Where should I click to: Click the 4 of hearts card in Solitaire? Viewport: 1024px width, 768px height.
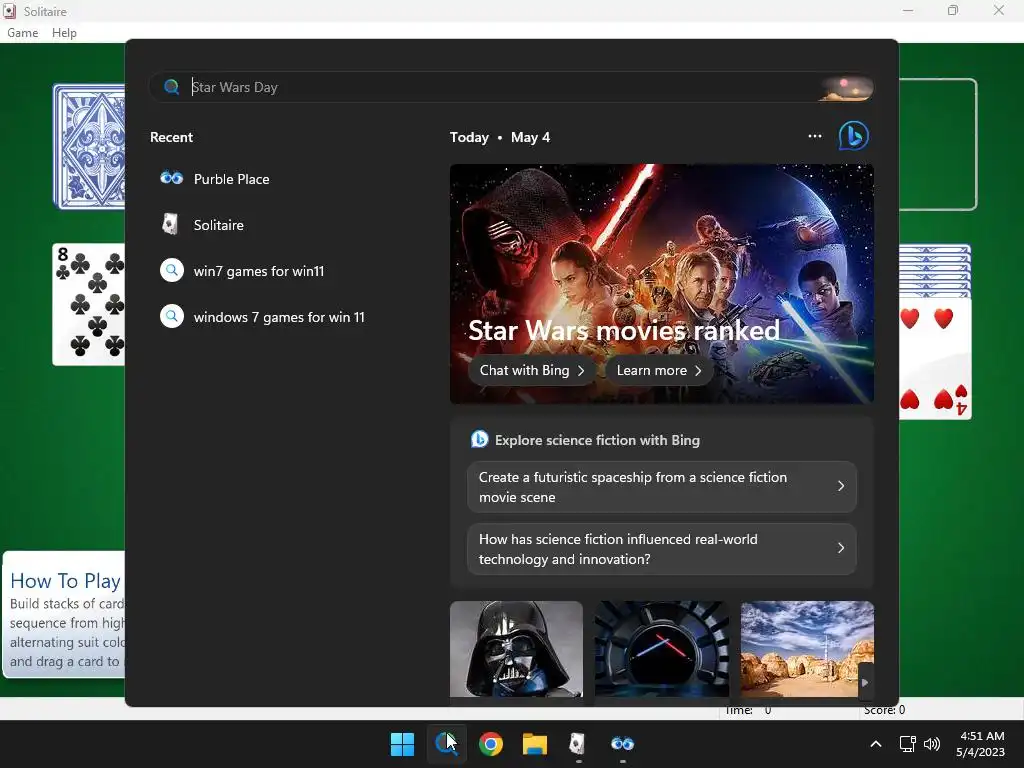point(935,358)
